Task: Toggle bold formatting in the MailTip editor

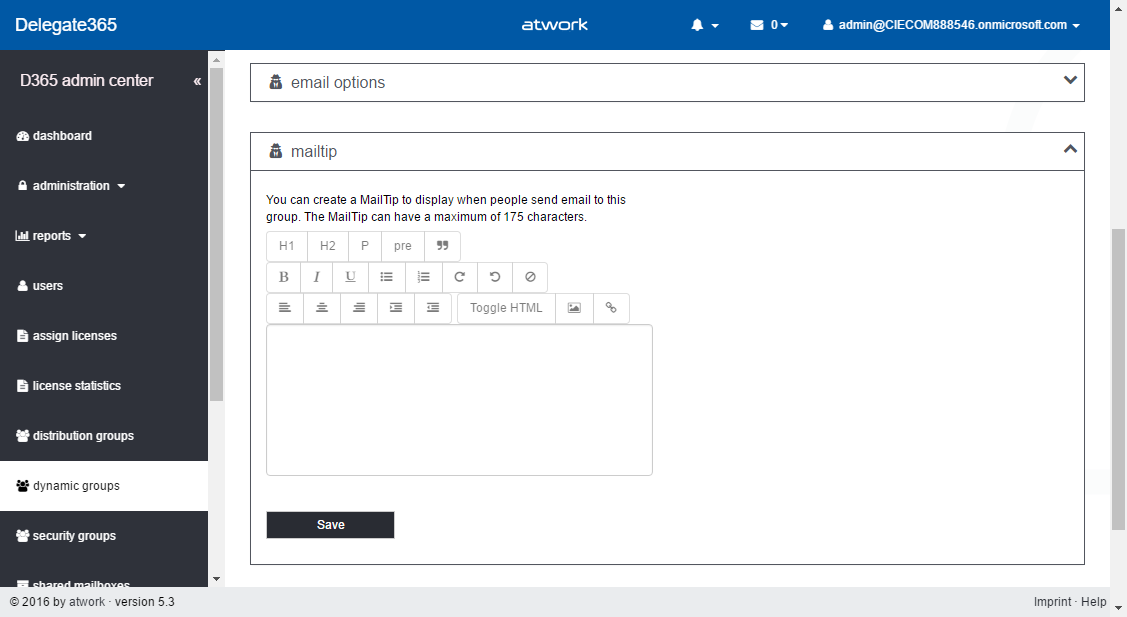Action: click(284, 277)
